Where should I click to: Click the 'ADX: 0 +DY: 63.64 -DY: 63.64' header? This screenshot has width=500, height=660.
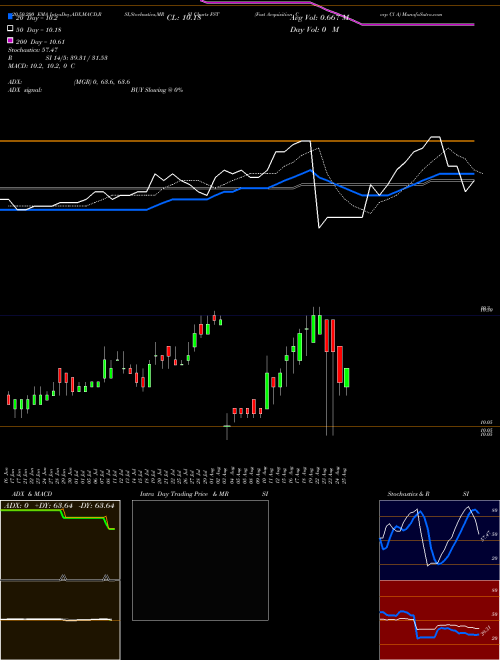[60, 506]
